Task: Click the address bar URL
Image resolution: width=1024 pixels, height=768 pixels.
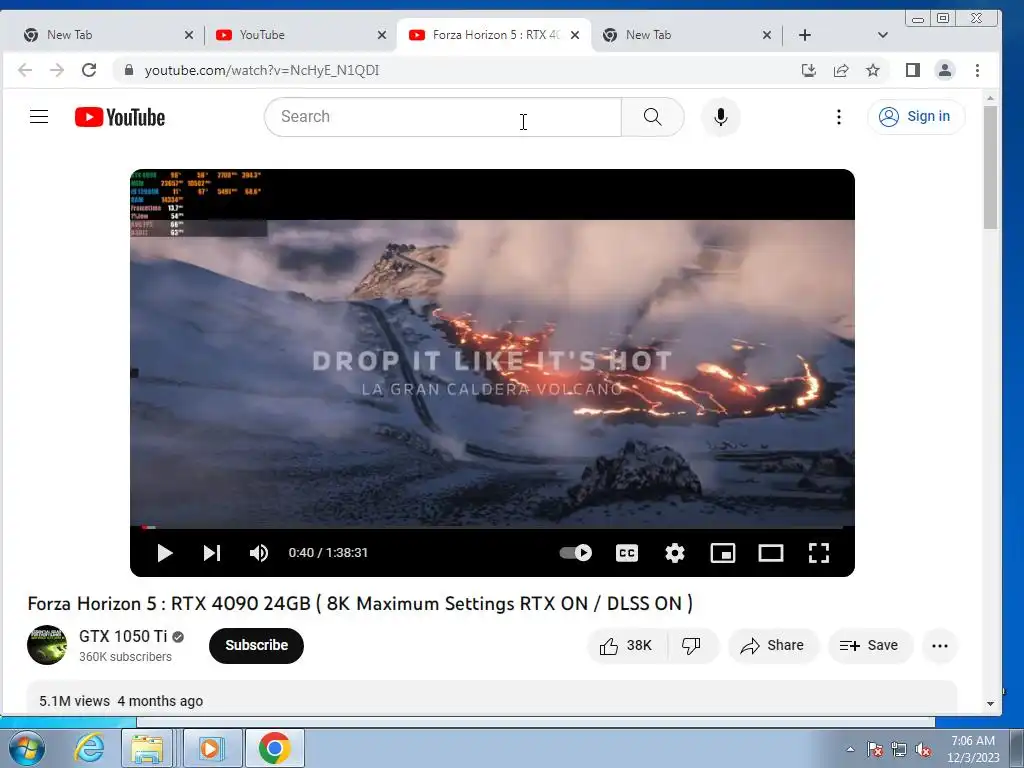Action: (261, 71)
